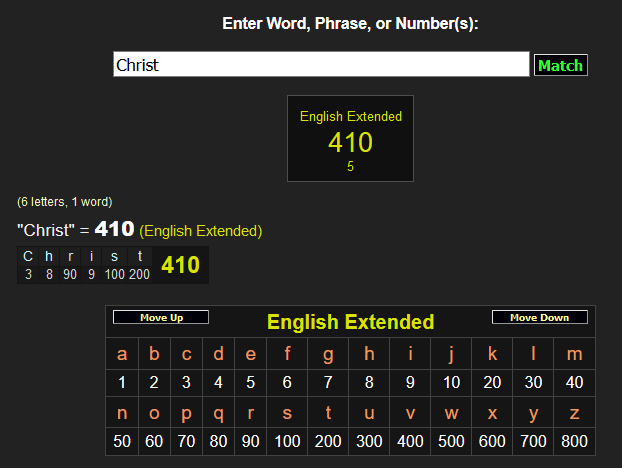Click the value 800 cell
The height and width of the screenshot is (468, 622).
574,441
